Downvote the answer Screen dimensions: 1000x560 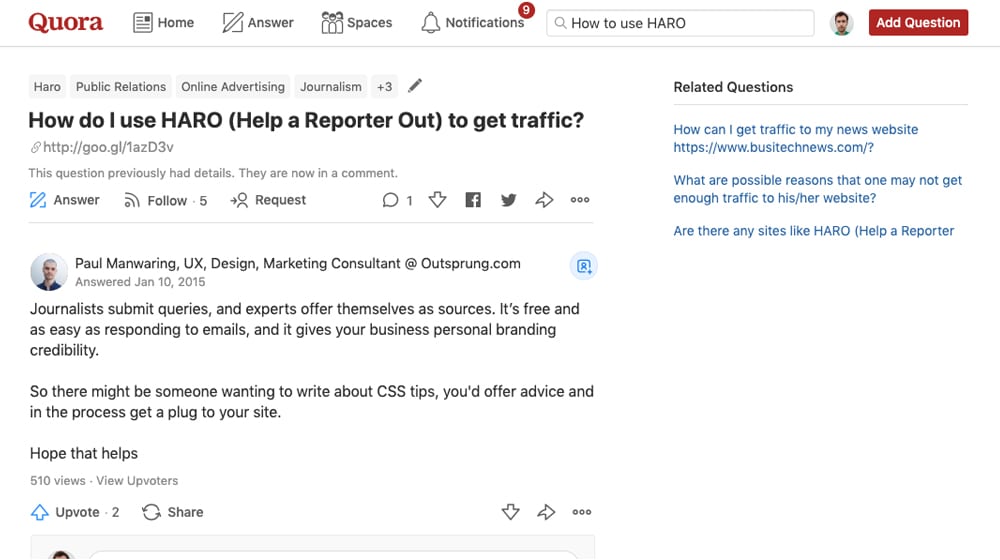tap(510, 512)
